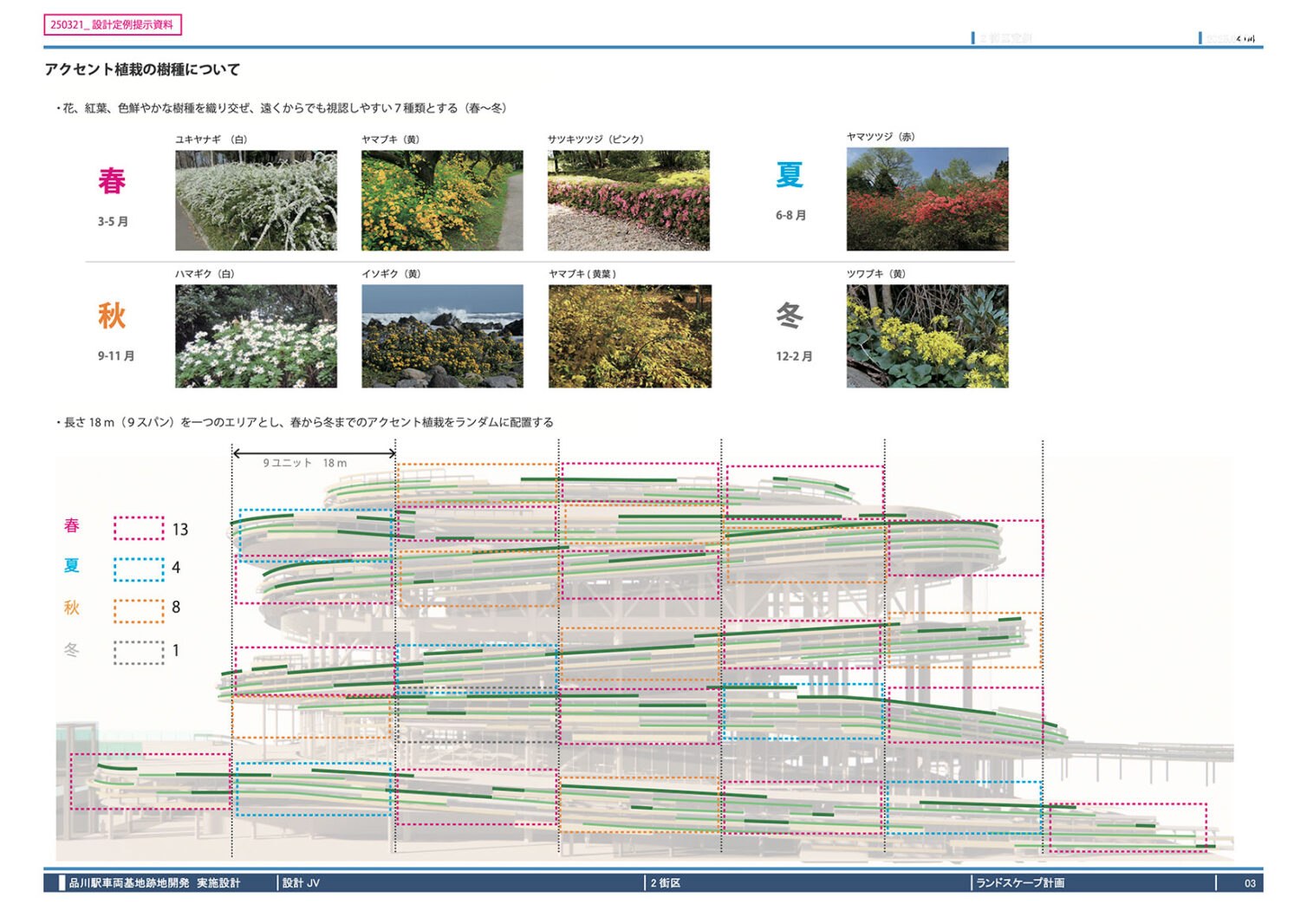Click the ヤマツツジ (赤) summer photo
The image size is (1307, 924).
point(927,198)
